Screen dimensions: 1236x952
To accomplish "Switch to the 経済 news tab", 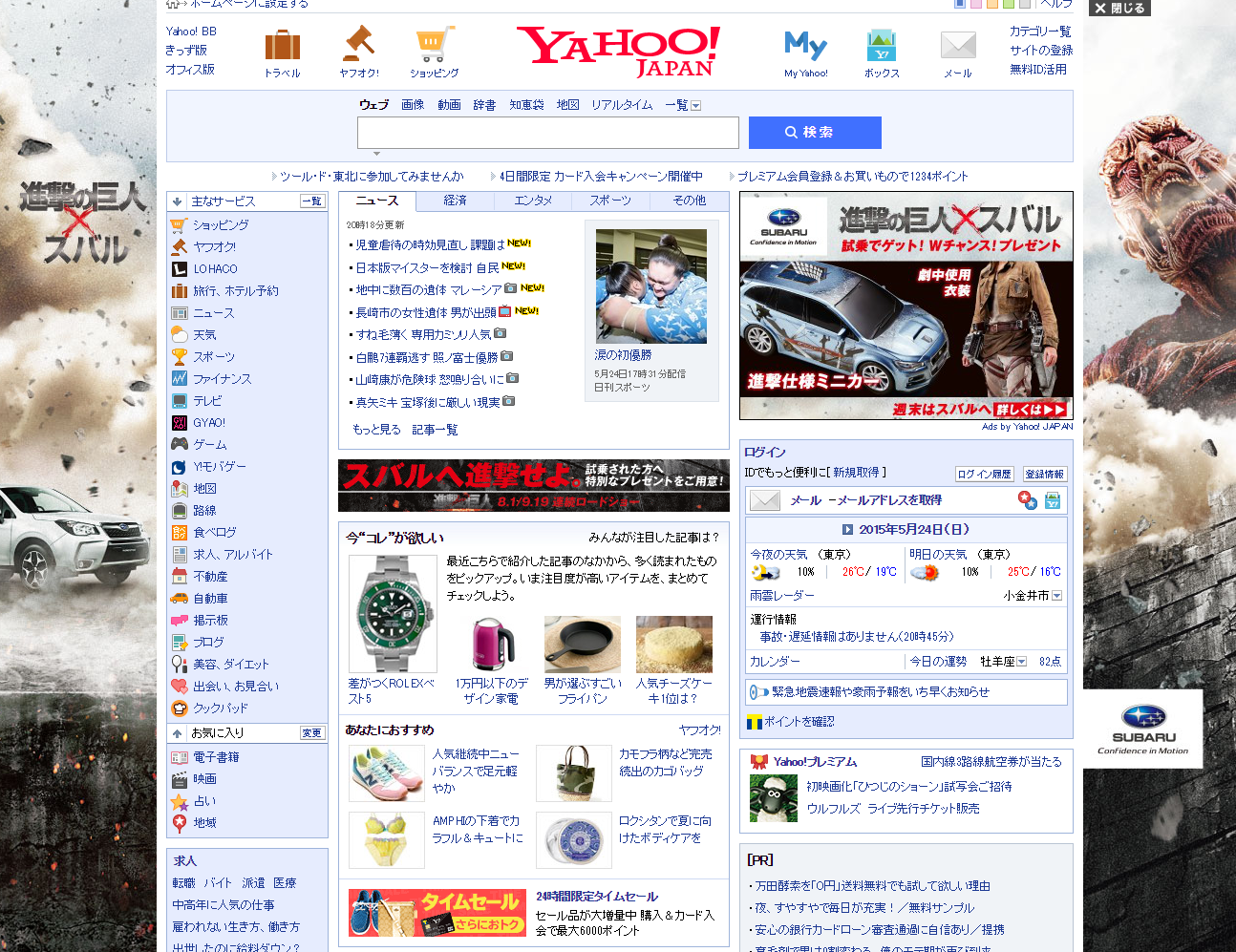I will [x=455, y=201].
